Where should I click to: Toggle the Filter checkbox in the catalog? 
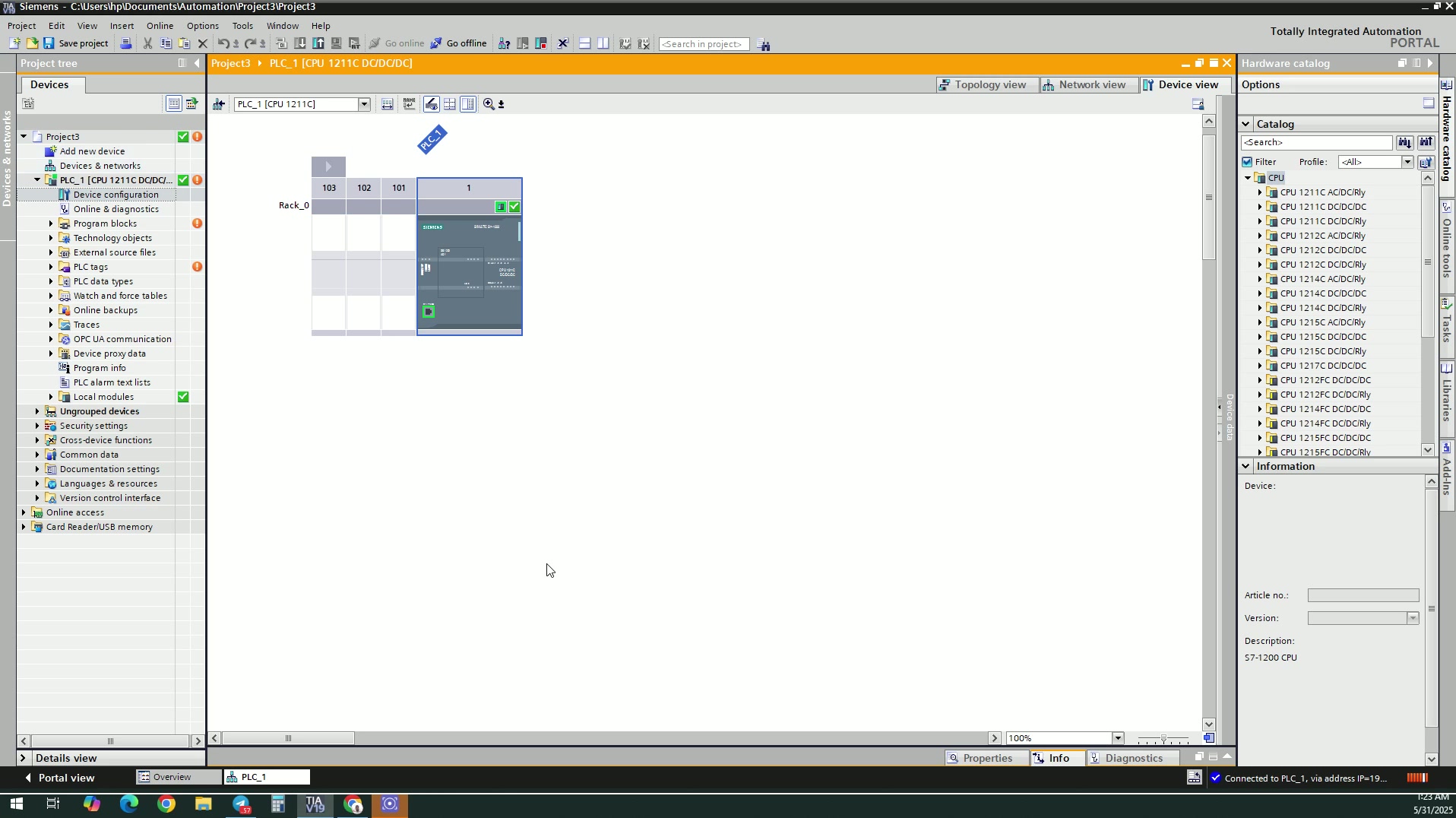click(1247, 162)
